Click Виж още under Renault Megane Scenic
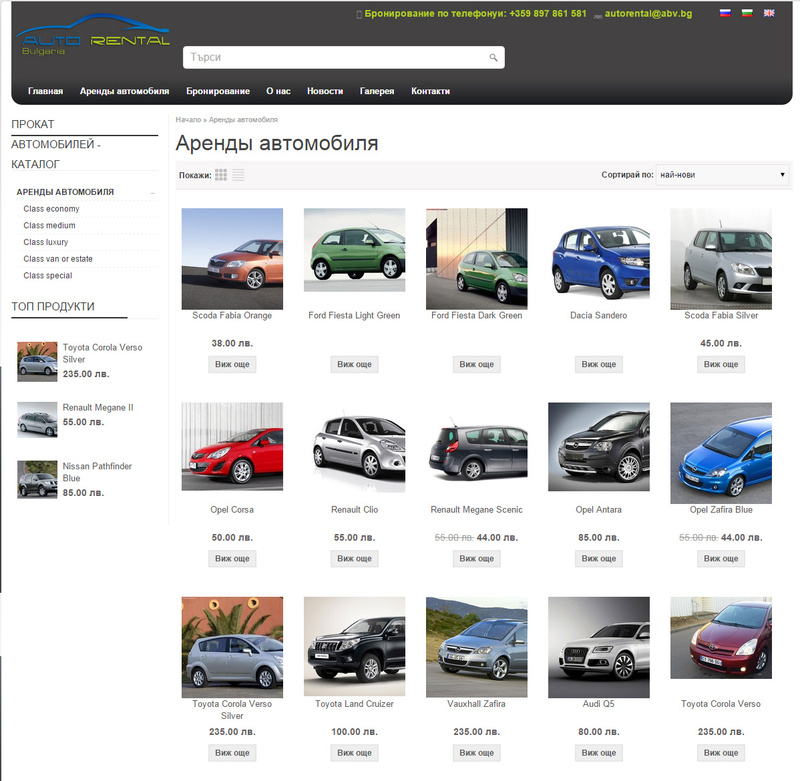The height and width of the screenshot is (781, 800). click(x=477, y=559)
